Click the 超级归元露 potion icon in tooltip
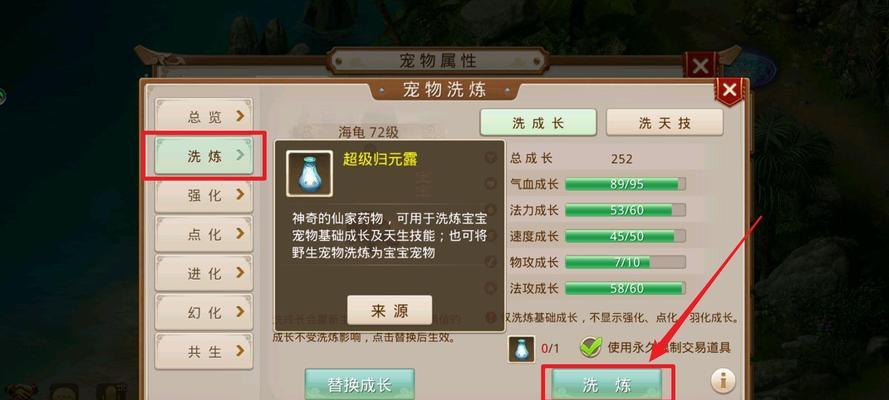The width and height of the screenshot is (889, 400). coord(309,173)
